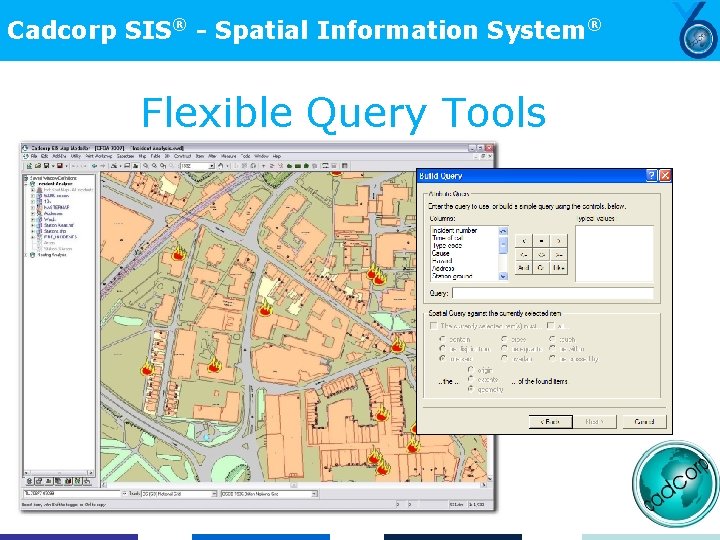Click the Open folder toolbar icon

[x=38, y=166]
